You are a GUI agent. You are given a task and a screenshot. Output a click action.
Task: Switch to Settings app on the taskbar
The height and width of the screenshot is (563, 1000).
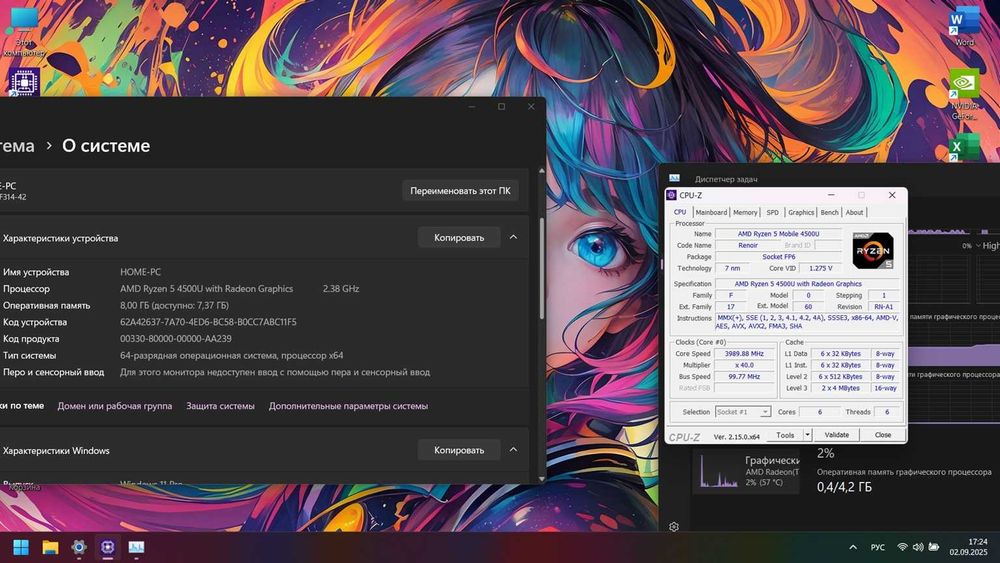79,547
